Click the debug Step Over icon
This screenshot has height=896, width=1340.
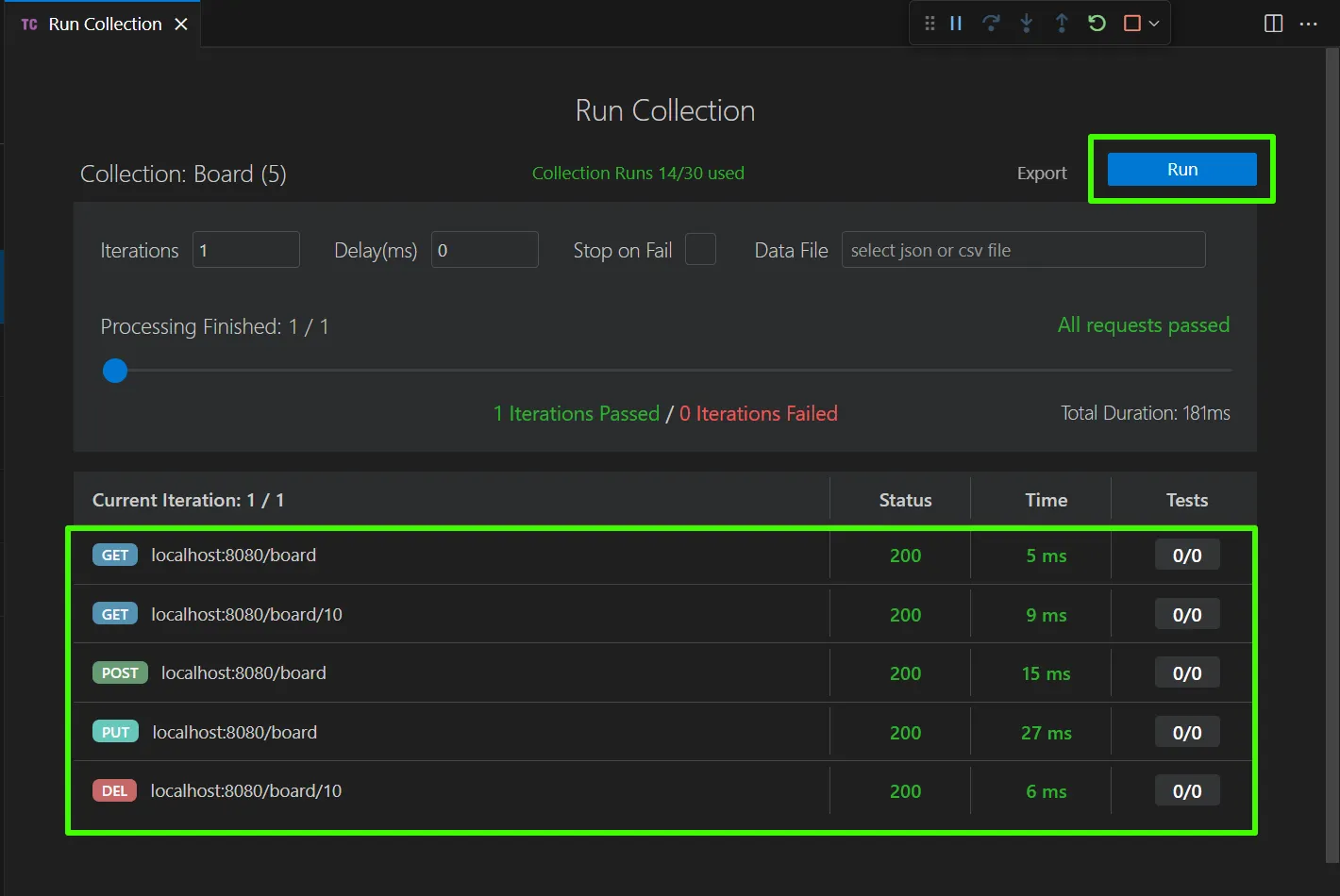click(991, 24)
